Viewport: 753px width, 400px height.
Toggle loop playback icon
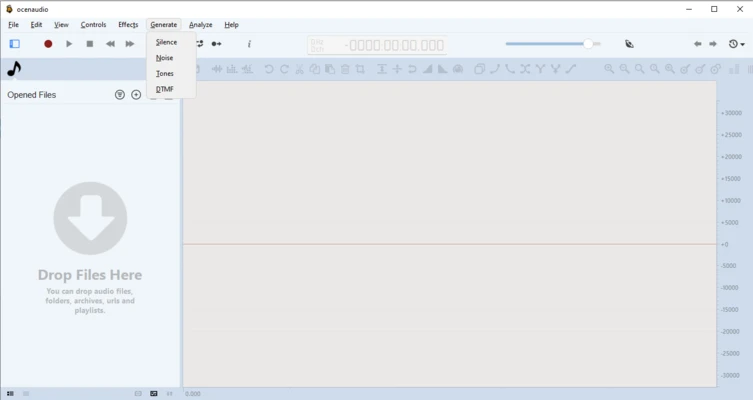pyautogui.click(x=199, y=44)
